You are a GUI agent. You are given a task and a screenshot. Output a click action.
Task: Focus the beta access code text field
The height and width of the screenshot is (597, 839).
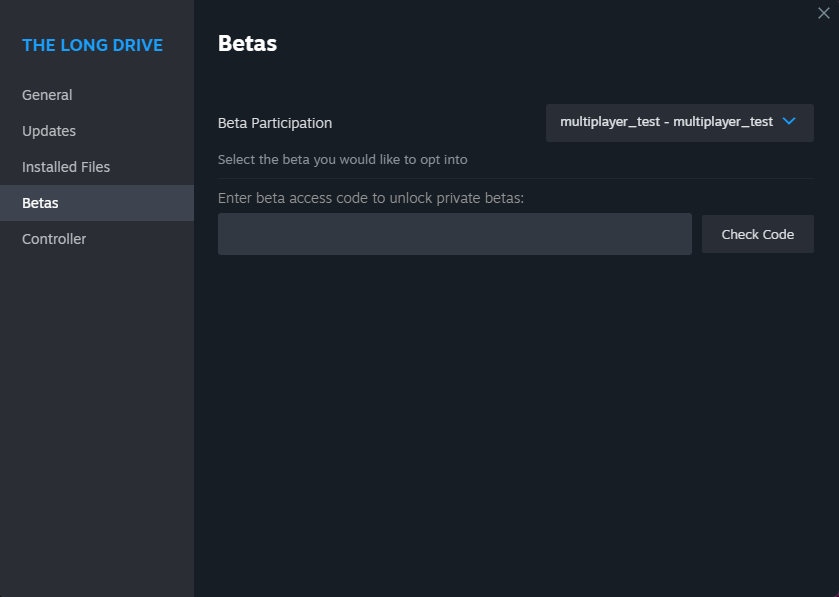point(455,234)
